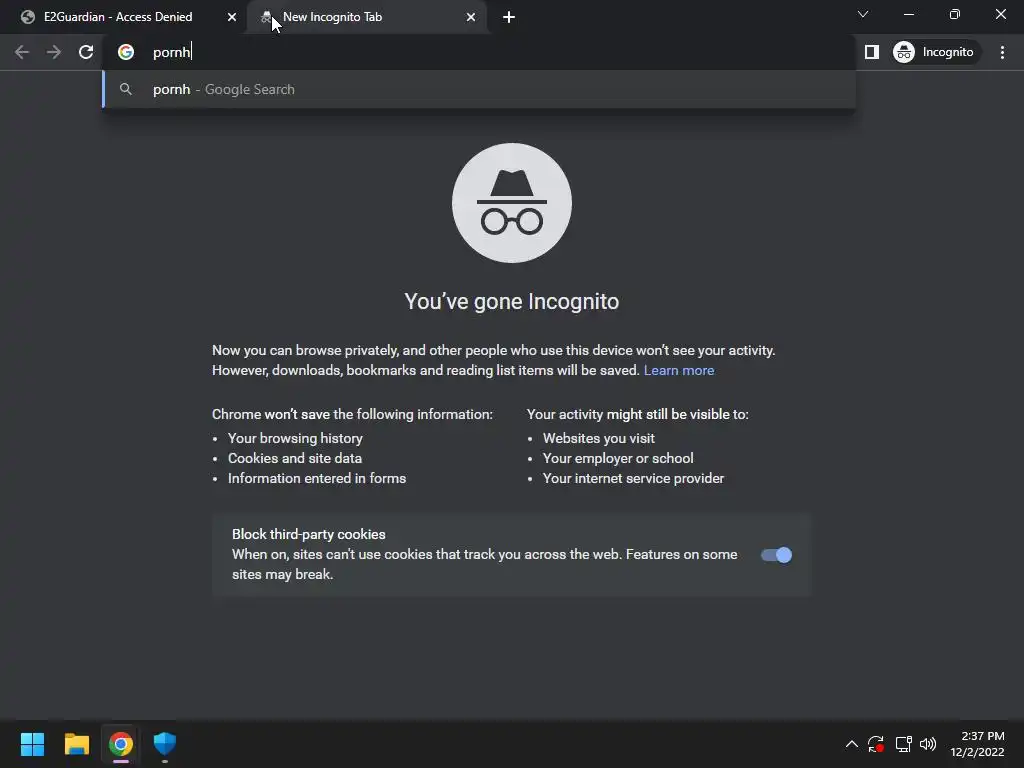Minimize the Chrome window
Screen dimensions: 1024x768
[908, 14]
